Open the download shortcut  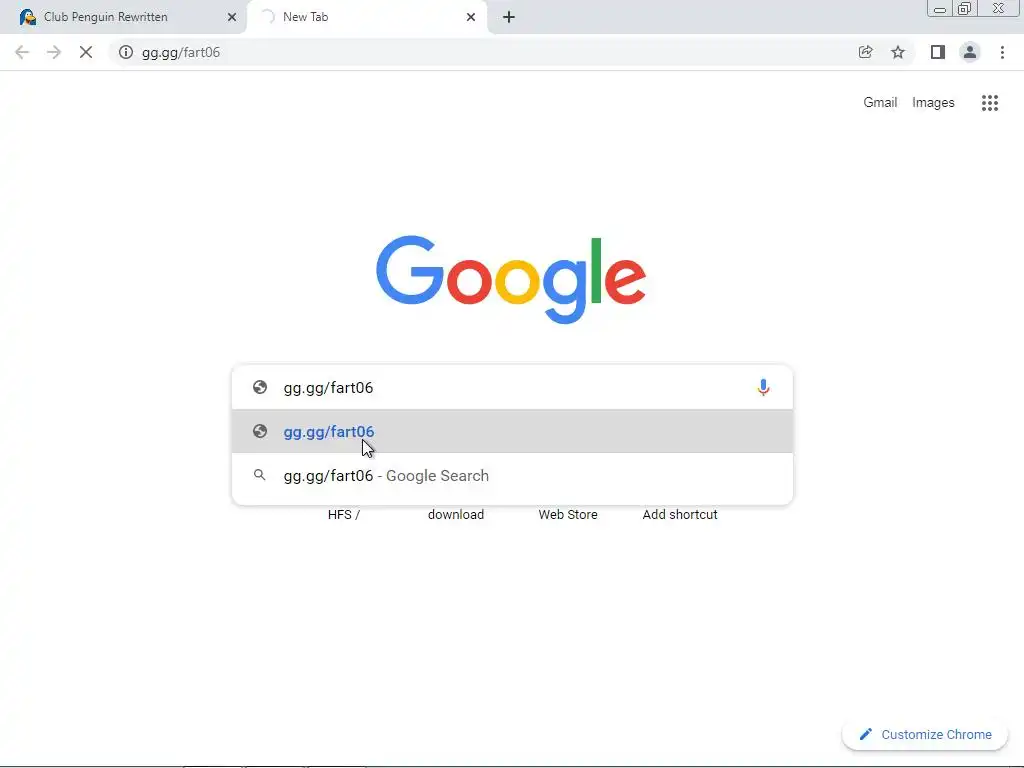[456, 515]
